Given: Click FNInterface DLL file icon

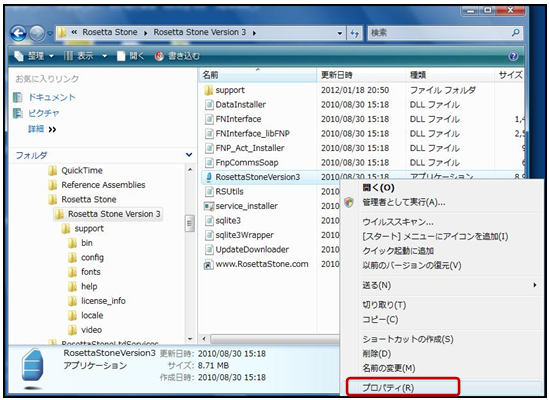Looking at the screenshot, I should 209,119.
